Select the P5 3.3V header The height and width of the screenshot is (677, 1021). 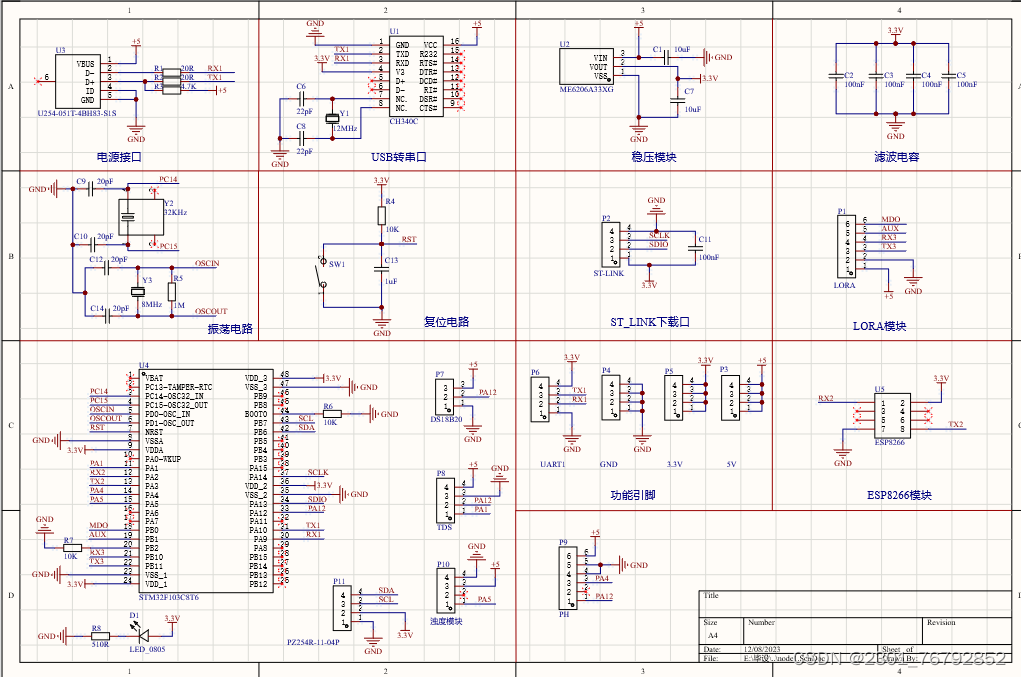(x=674, y=398)
